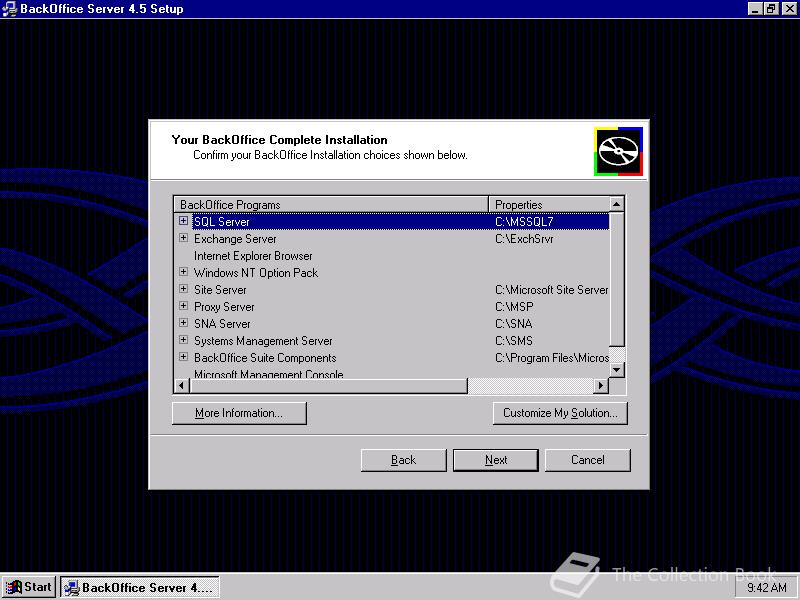This screenshot has width=800, height=600.
Task: Click the 9:42 AM taskbar clock
Action: [x=767, y=588]
